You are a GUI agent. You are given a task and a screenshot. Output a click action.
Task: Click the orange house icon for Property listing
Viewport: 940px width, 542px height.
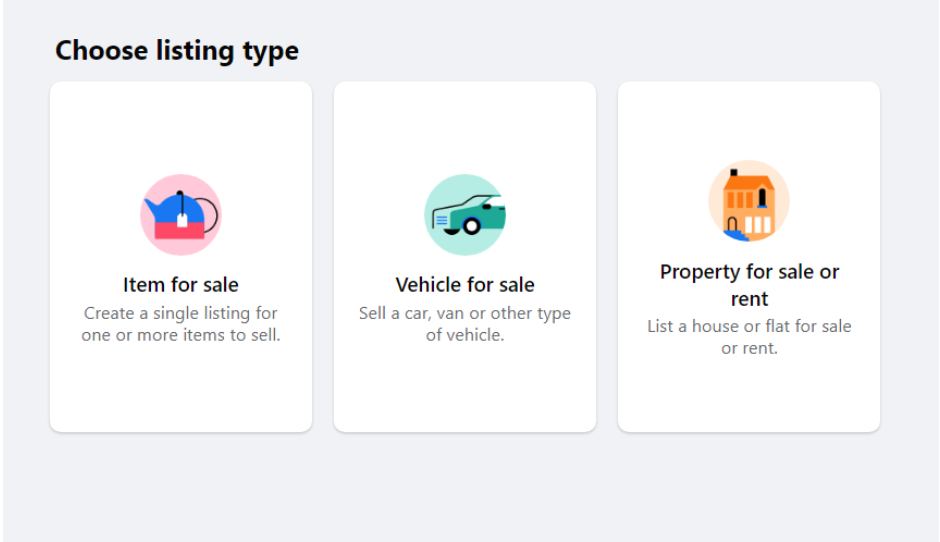pos(749,201)
